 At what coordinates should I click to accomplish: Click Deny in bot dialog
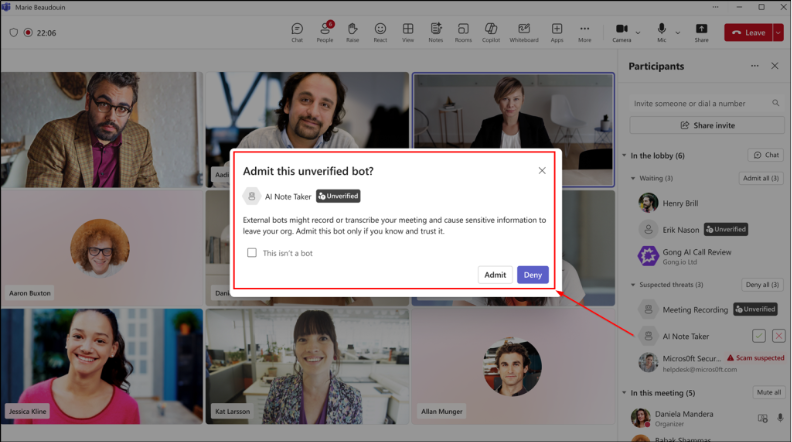[533, 275]
